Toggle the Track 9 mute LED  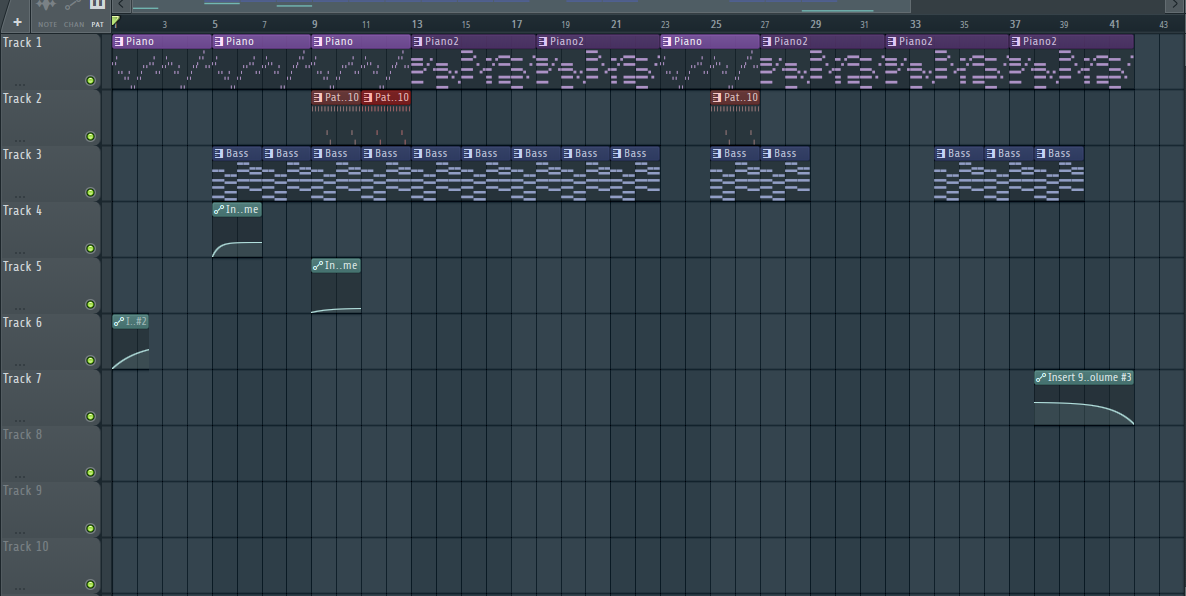[91, 529]
